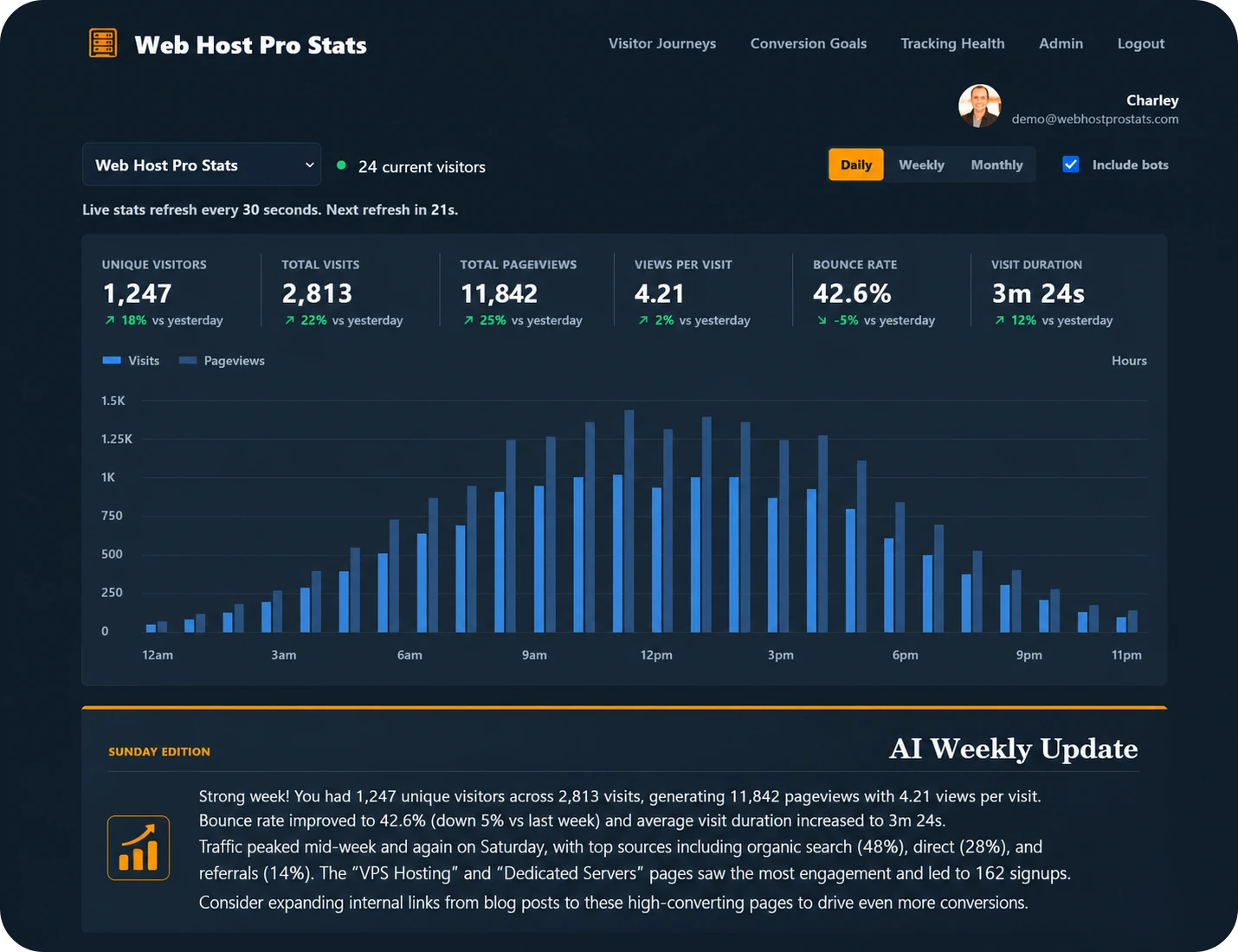Screen dimensions: 1238x952
Task: Click the 3am x-axis label
Action: pos(284,655)
